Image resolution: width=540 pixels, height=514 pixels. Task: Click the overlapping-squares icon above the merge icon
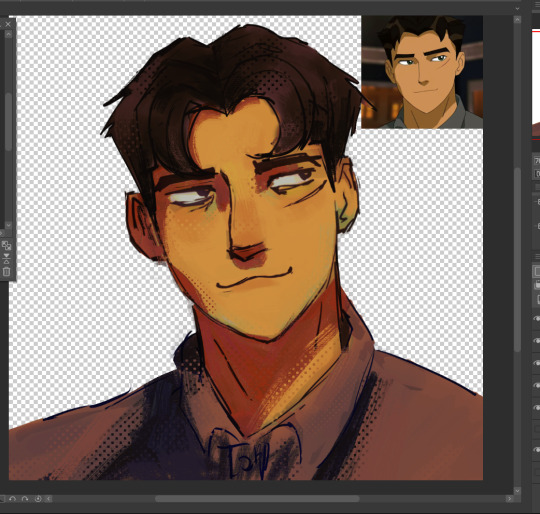click(x=6, y=245)
